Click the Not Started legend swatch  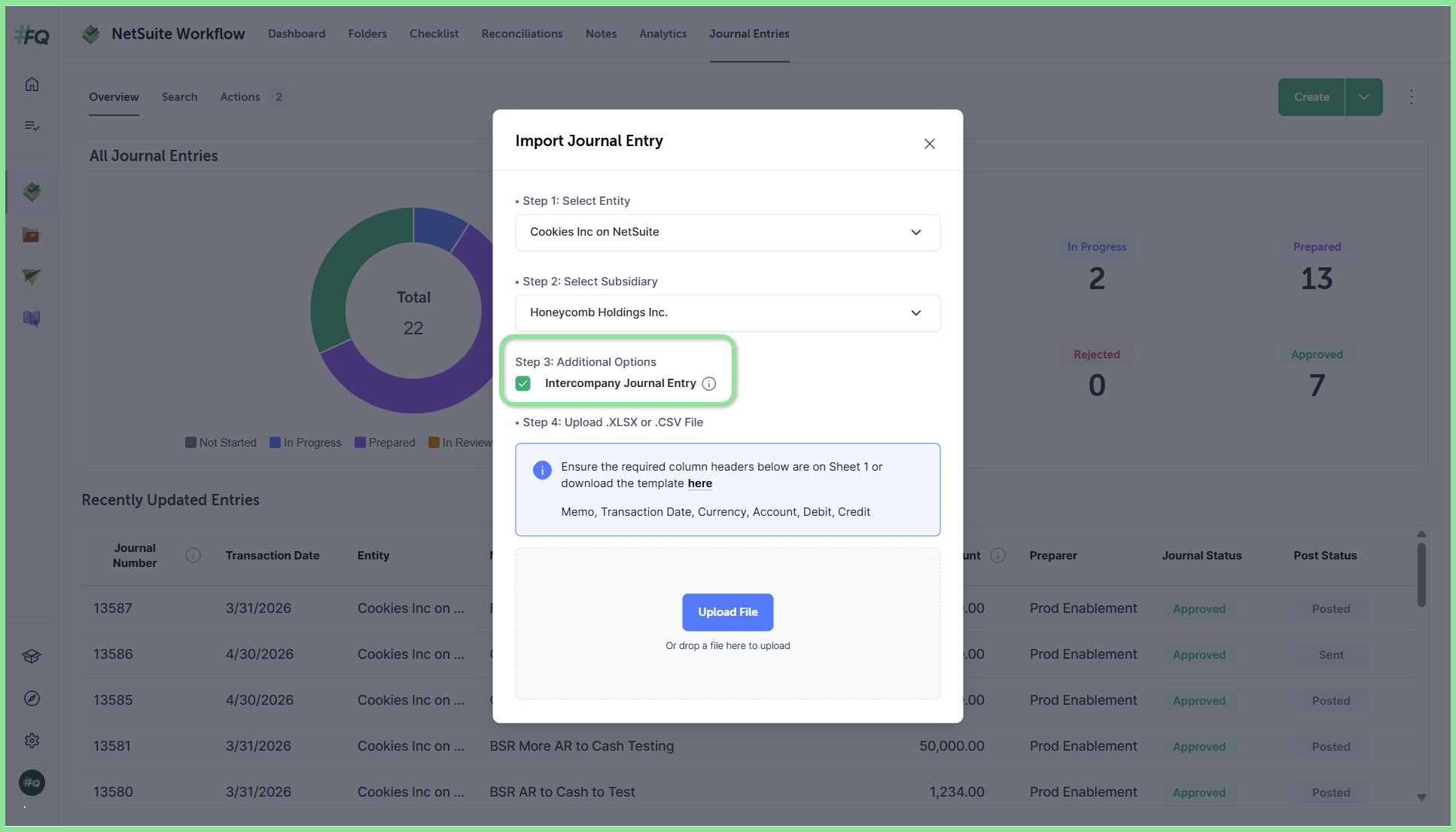pos(191,443)
